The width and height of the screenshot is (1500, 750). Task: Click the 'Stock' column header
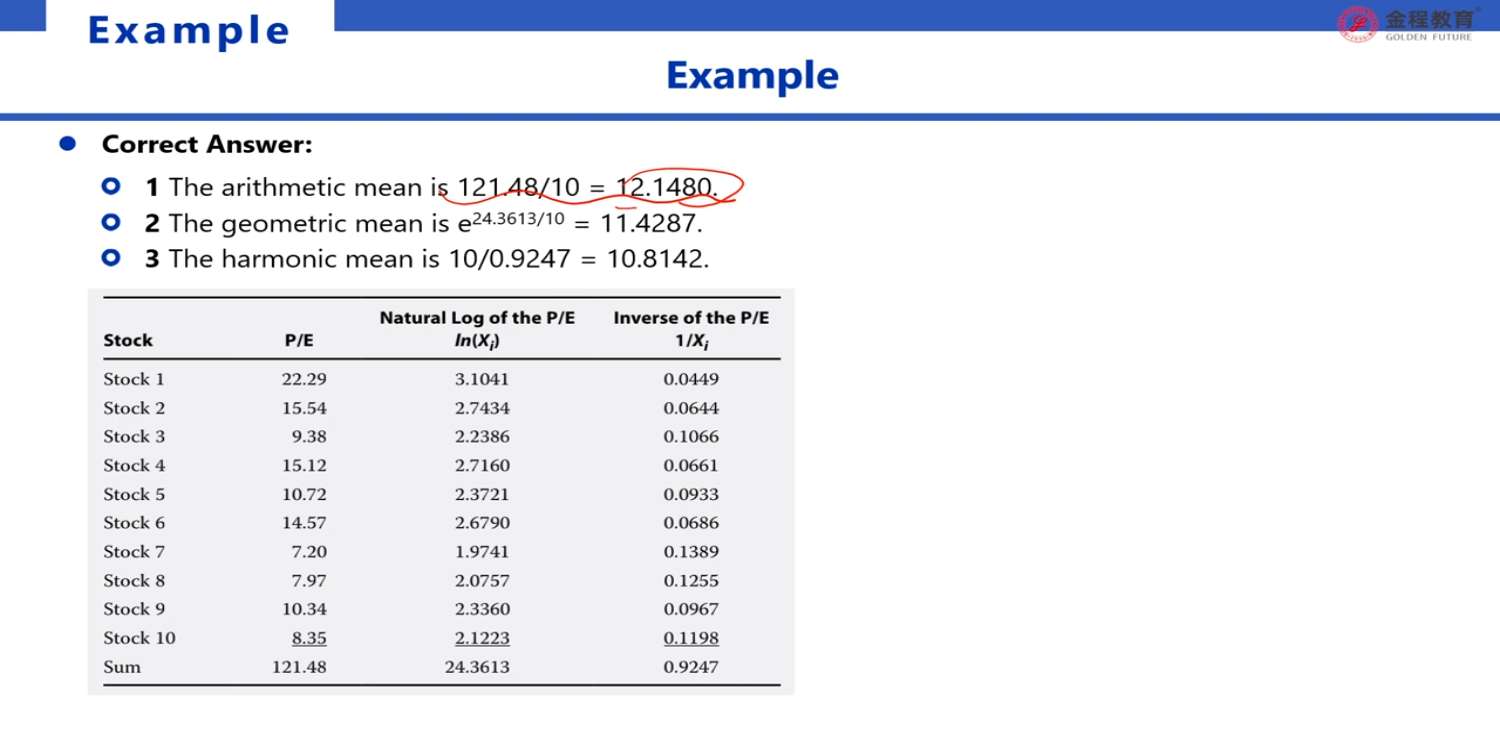[128, 340]
